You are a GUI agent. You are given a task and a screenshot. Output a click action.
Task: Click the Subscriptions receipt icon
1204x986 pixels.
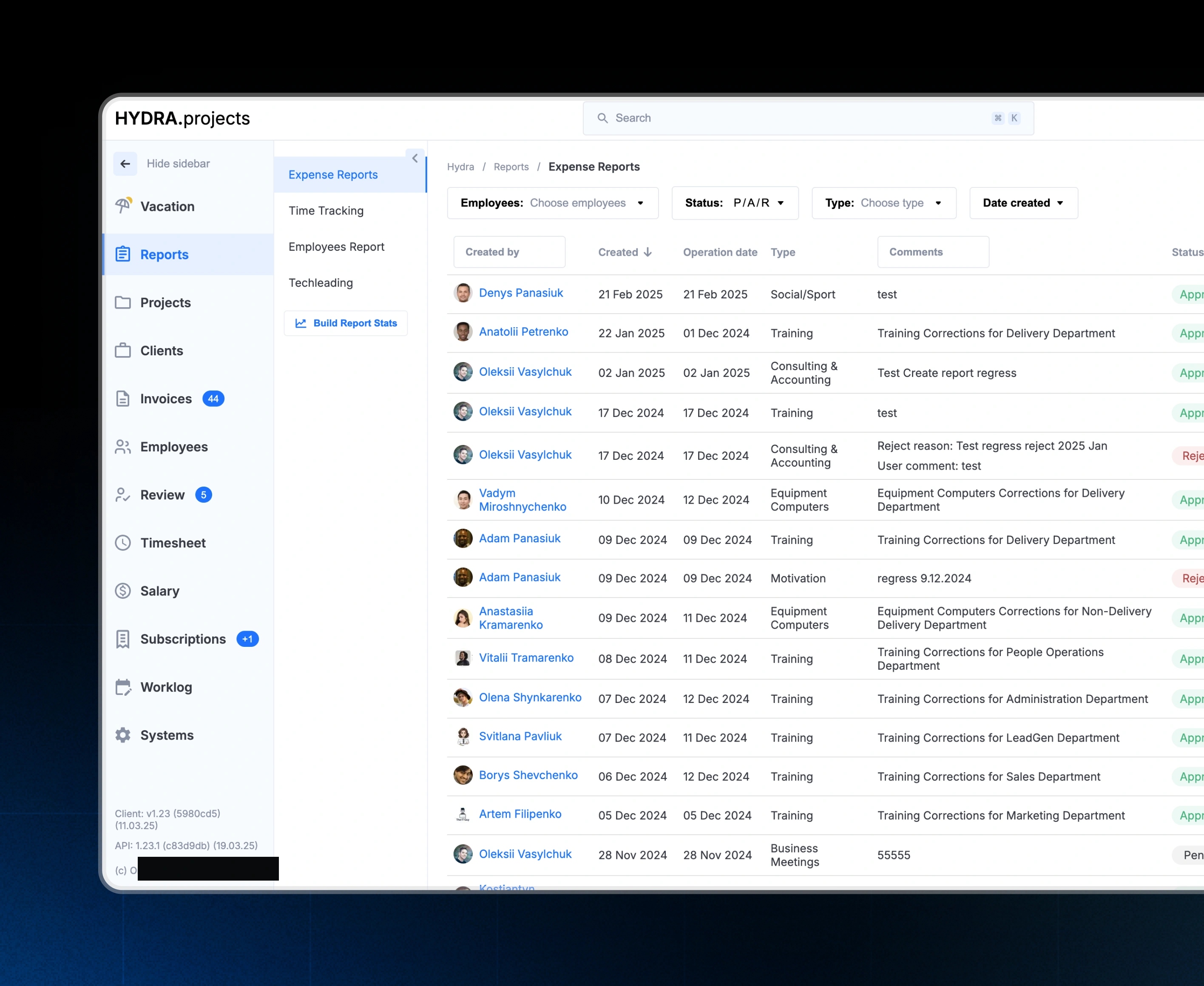(x=123, y=639)
